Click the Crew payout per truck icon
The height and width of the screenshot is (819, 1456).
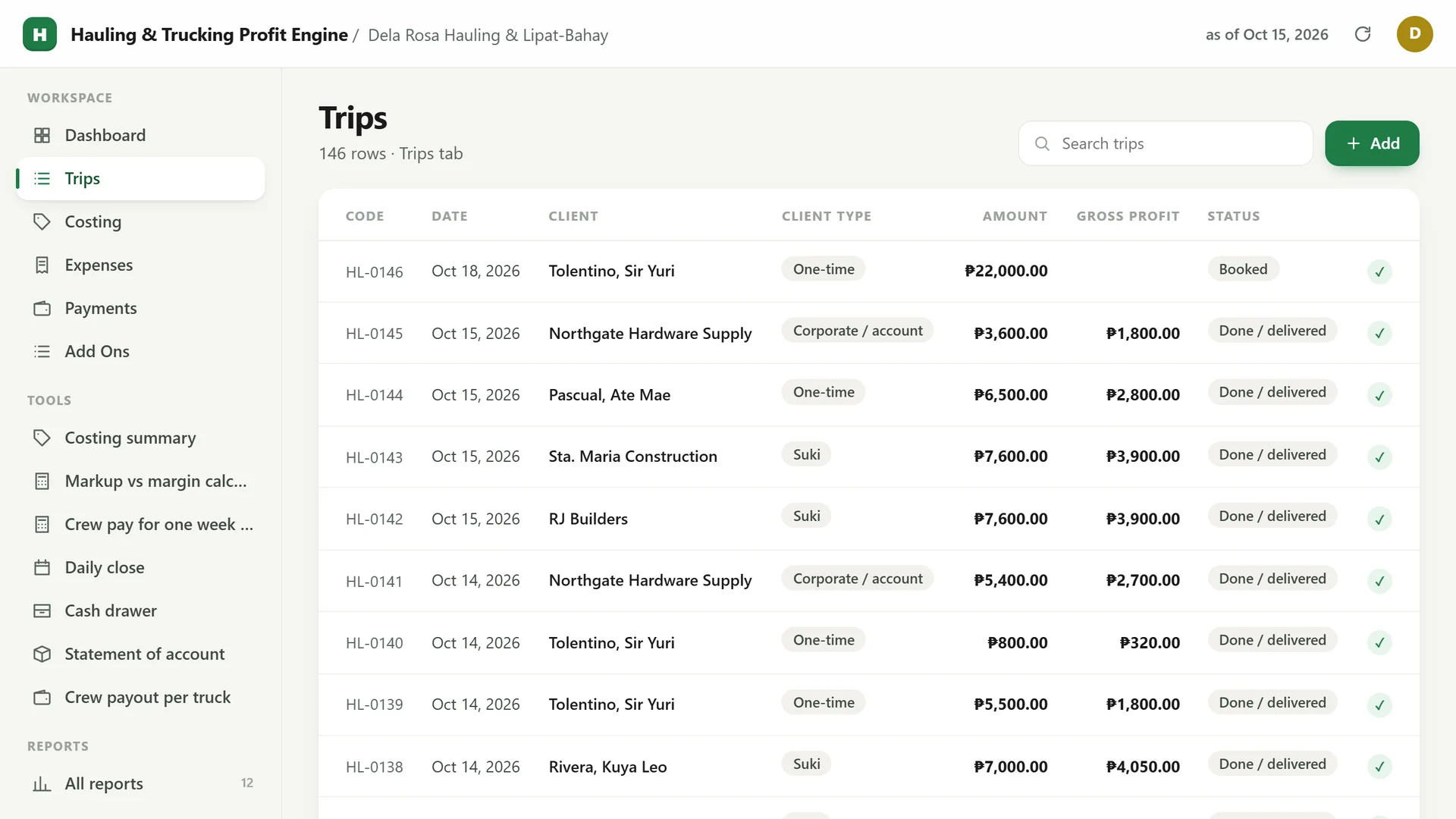(42, 697)
